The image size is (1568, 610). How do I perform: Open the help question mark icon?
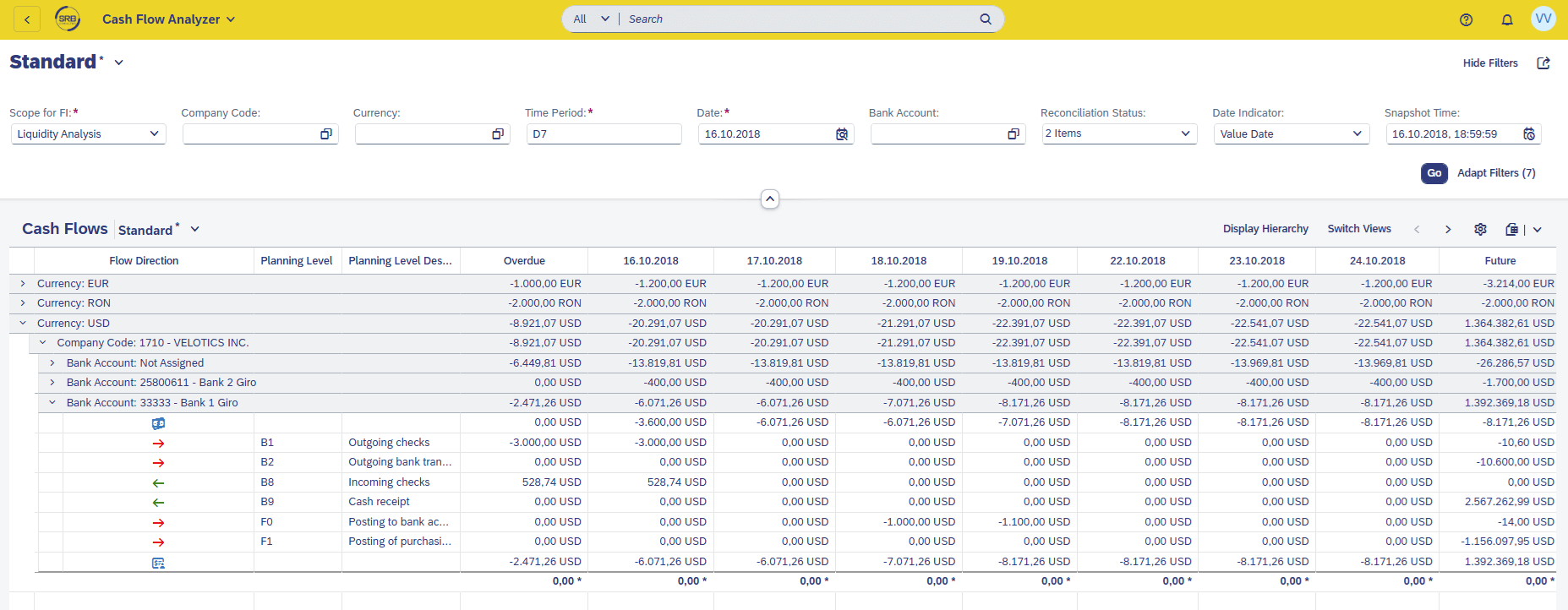(x=1466, y=19)
